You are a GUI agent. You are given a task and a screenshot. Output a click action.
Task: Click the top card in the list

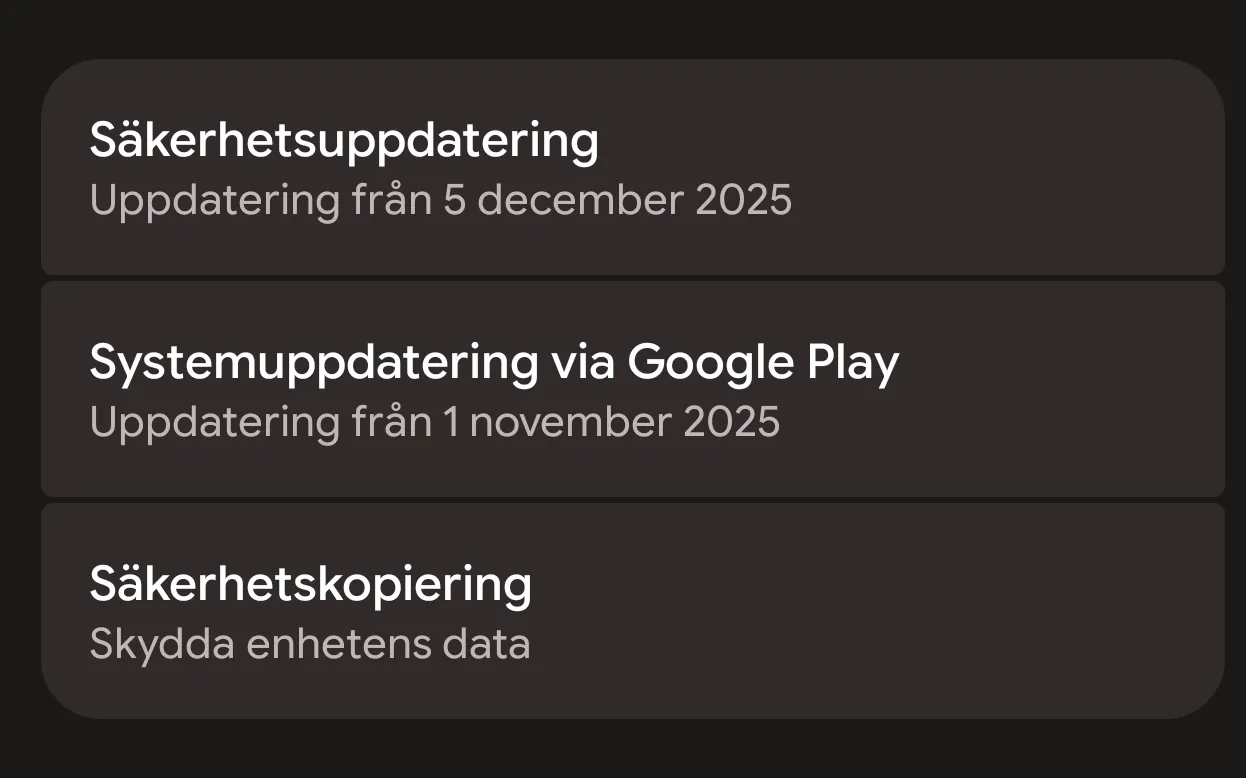point(632,168)
